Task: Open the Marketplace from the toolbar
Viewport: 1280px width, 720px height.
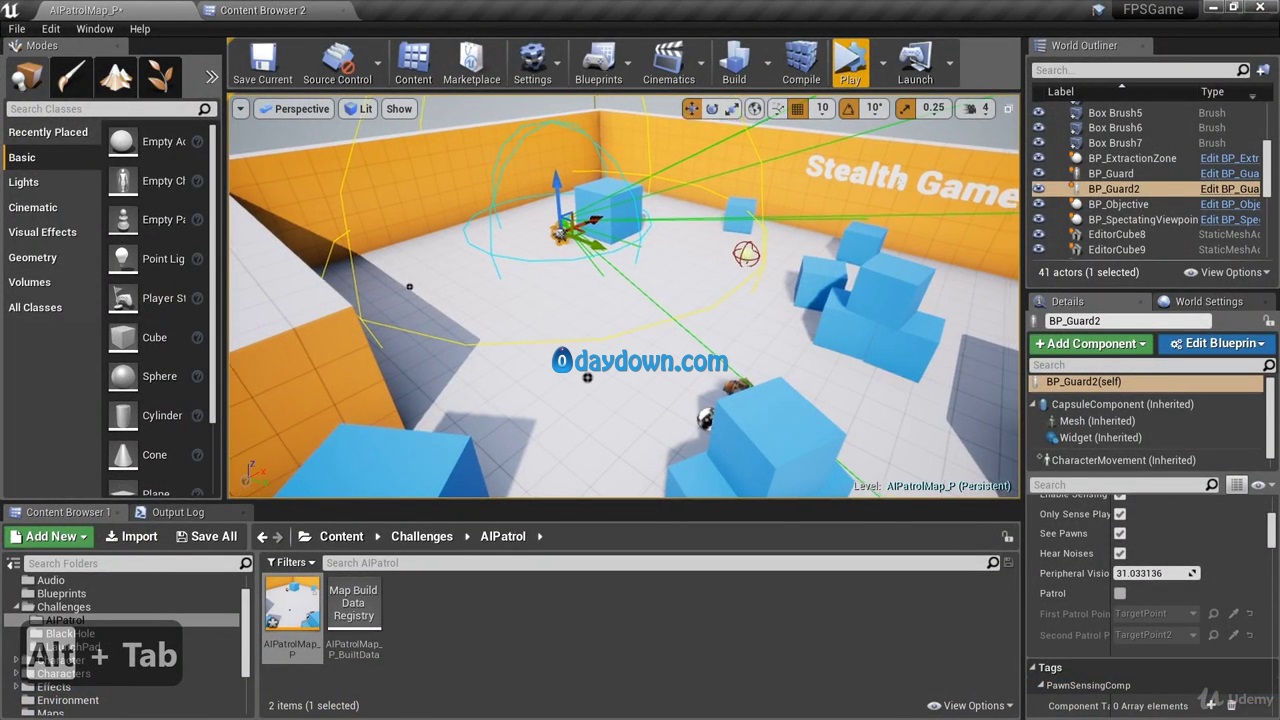Action: 472,64
